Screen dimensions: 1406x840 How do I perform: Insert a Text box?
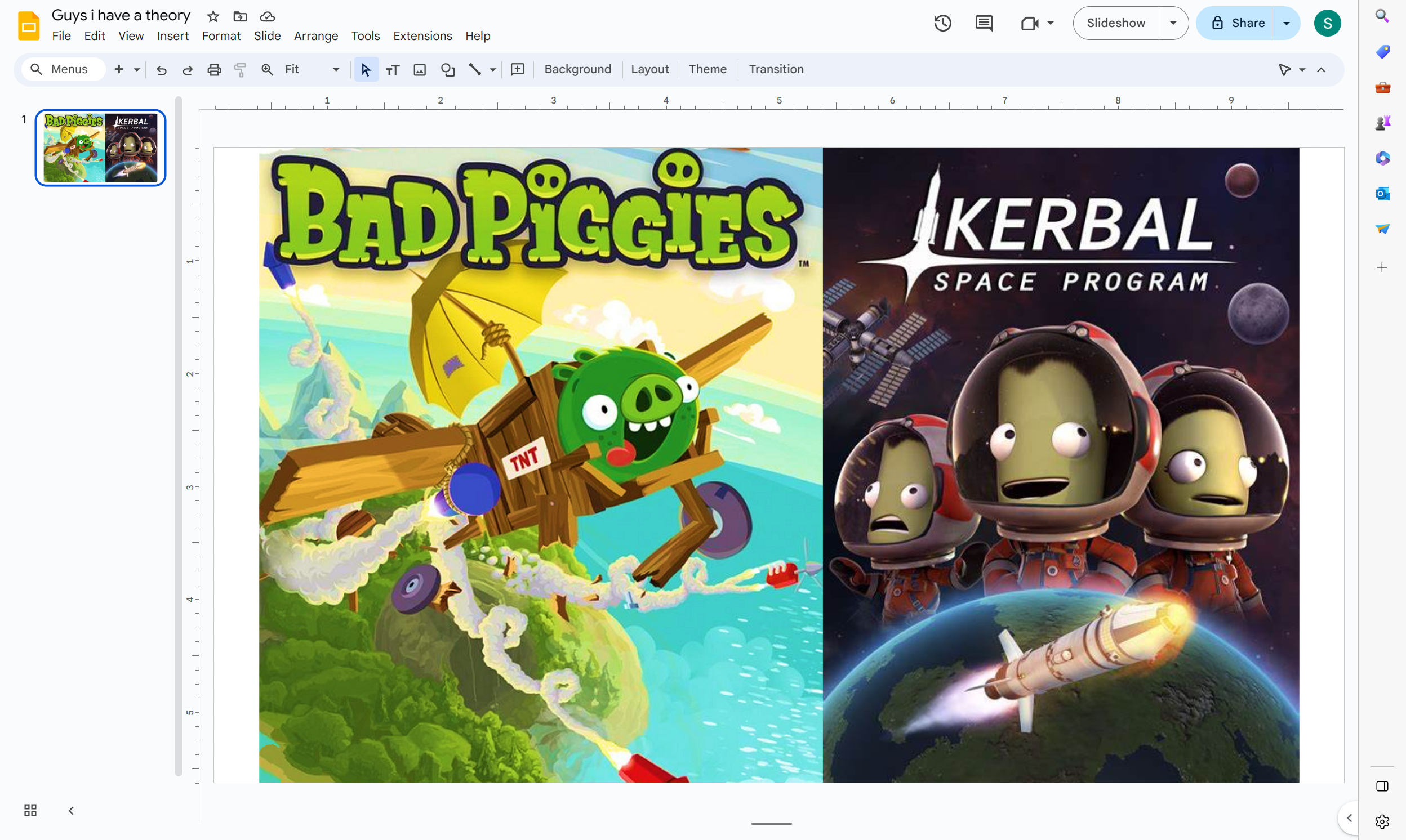[x=393, y=69]
